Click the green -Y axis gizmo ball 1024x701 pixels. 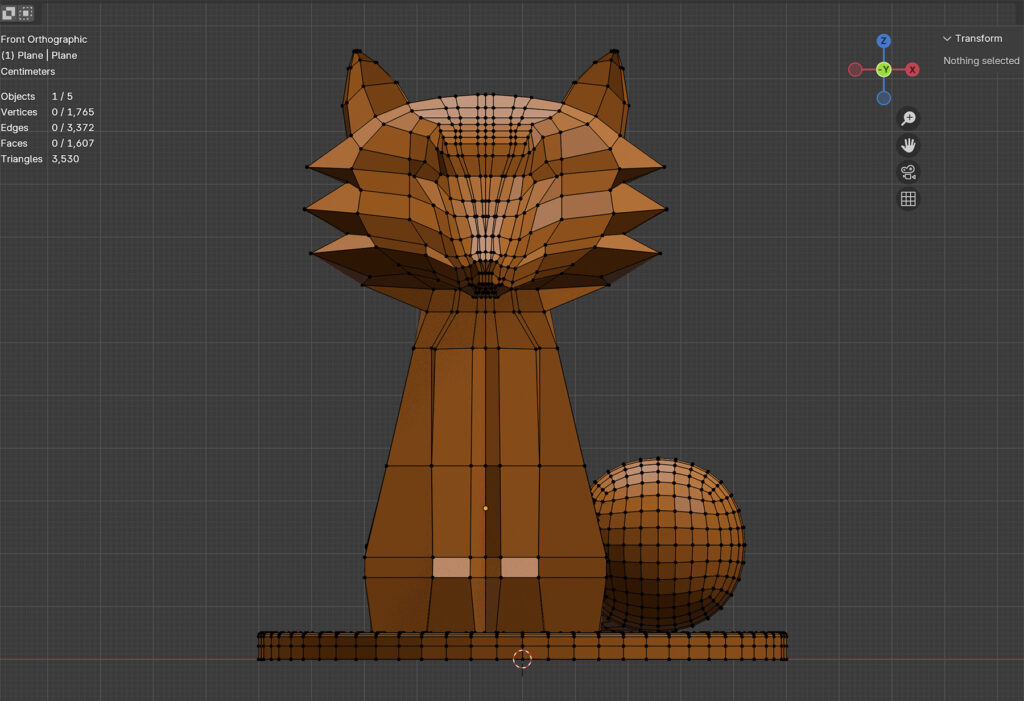click(x=883, y=70)
